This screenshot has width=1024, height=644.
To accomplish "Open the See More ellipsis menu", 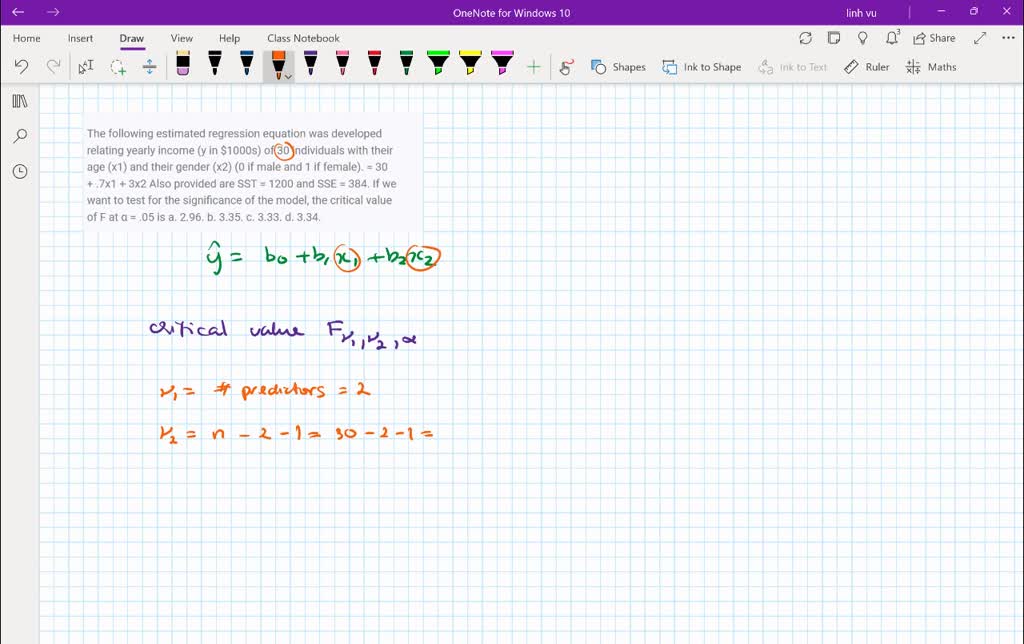I will [x=1007, y=37].
